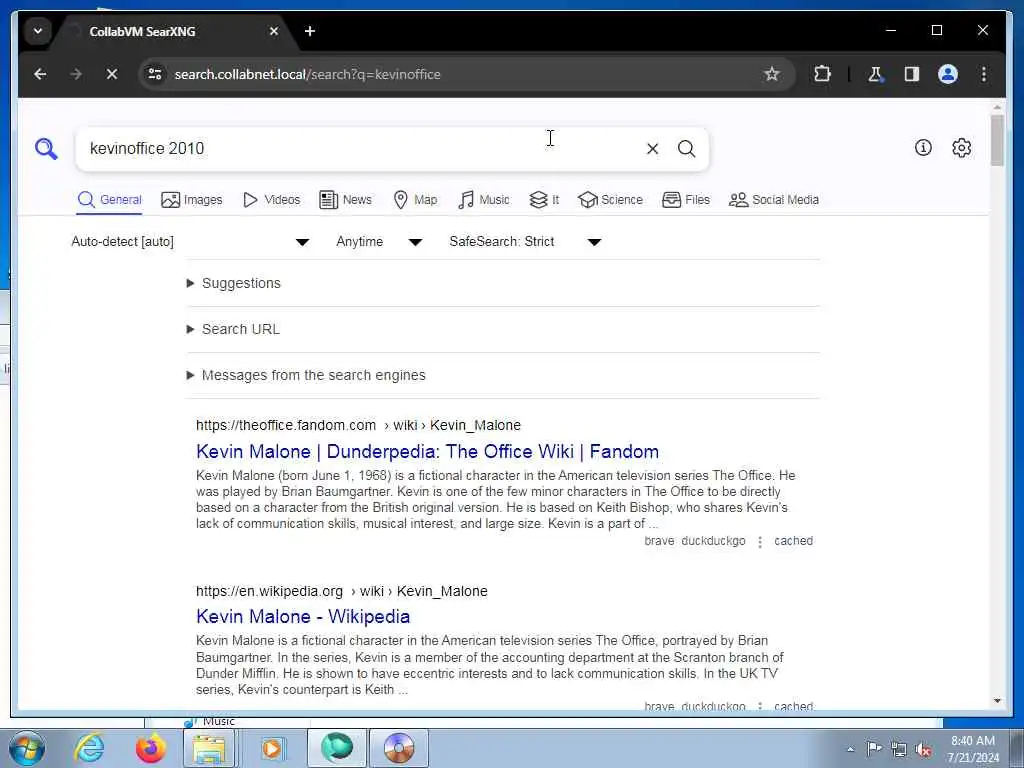Screen dimensions: 1024x768
Task: Open cached link for Fandom result
Action: pos(793,541)
